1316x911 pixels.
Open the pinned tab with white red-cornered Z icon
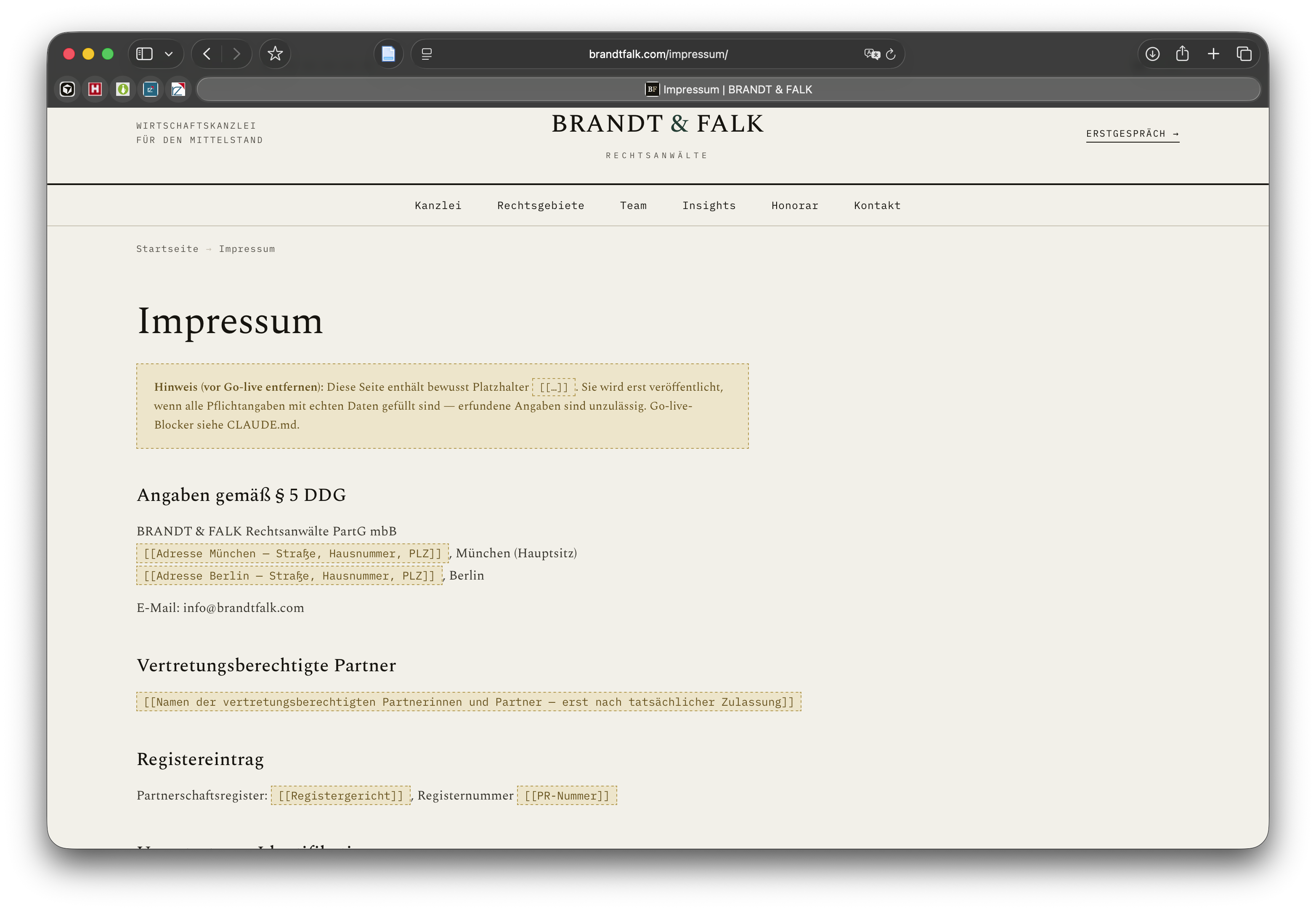[x=178, y=89]
